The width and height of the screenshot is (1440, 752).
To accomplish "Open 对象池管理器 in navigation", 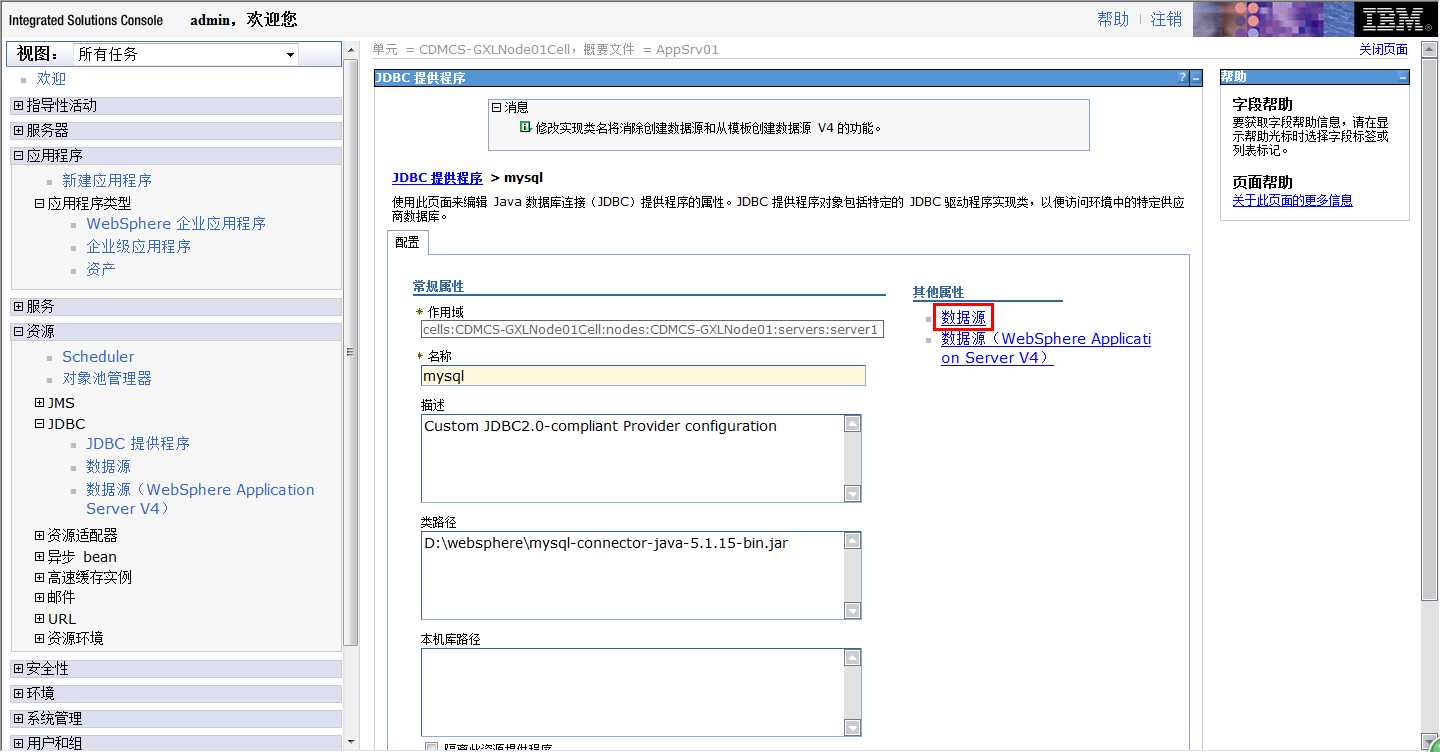I will click(107, 378).
